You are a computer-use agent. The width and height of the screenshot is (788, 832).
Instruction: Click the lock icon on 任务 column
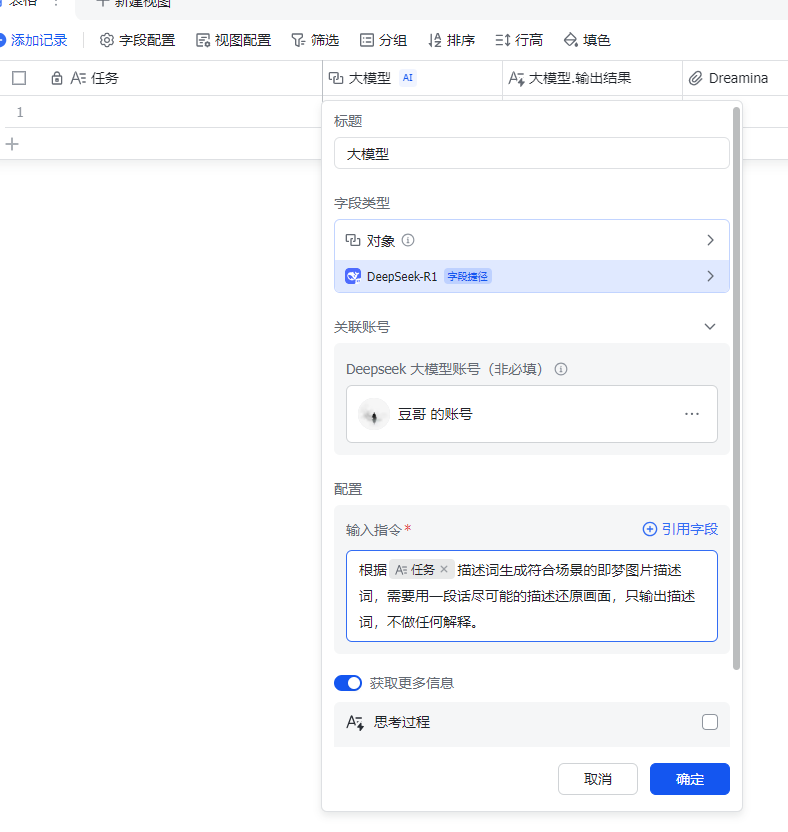[57, 79]
